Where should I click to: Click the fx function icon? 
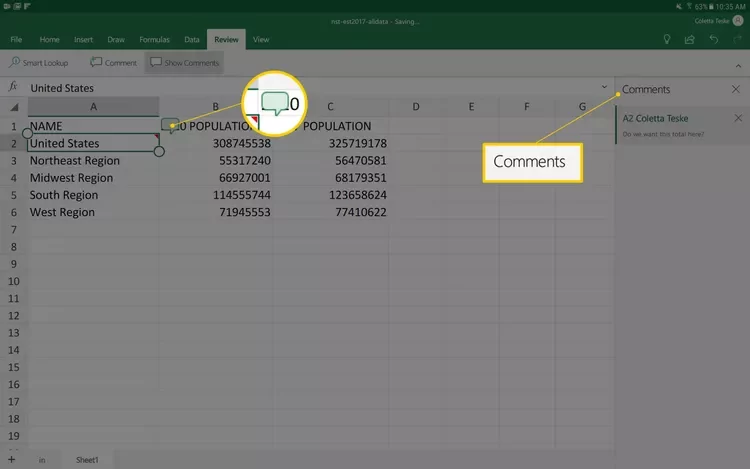tap(12, 87)
